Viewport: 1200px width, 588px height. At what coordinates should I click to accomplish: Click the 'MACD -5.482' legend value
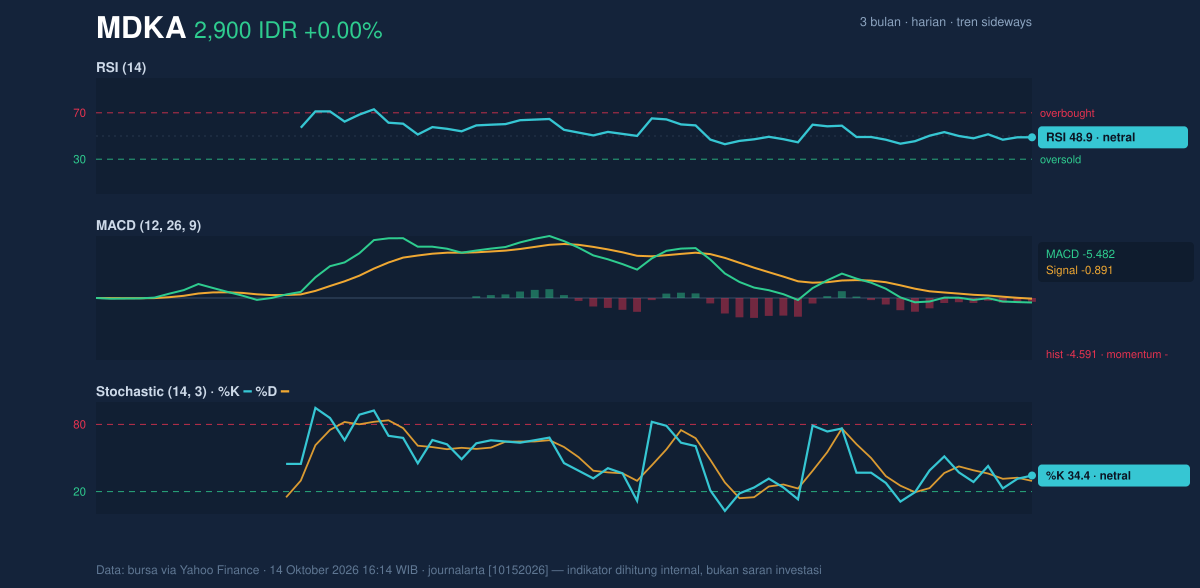pyautogui.click(x=1080, y=254)
